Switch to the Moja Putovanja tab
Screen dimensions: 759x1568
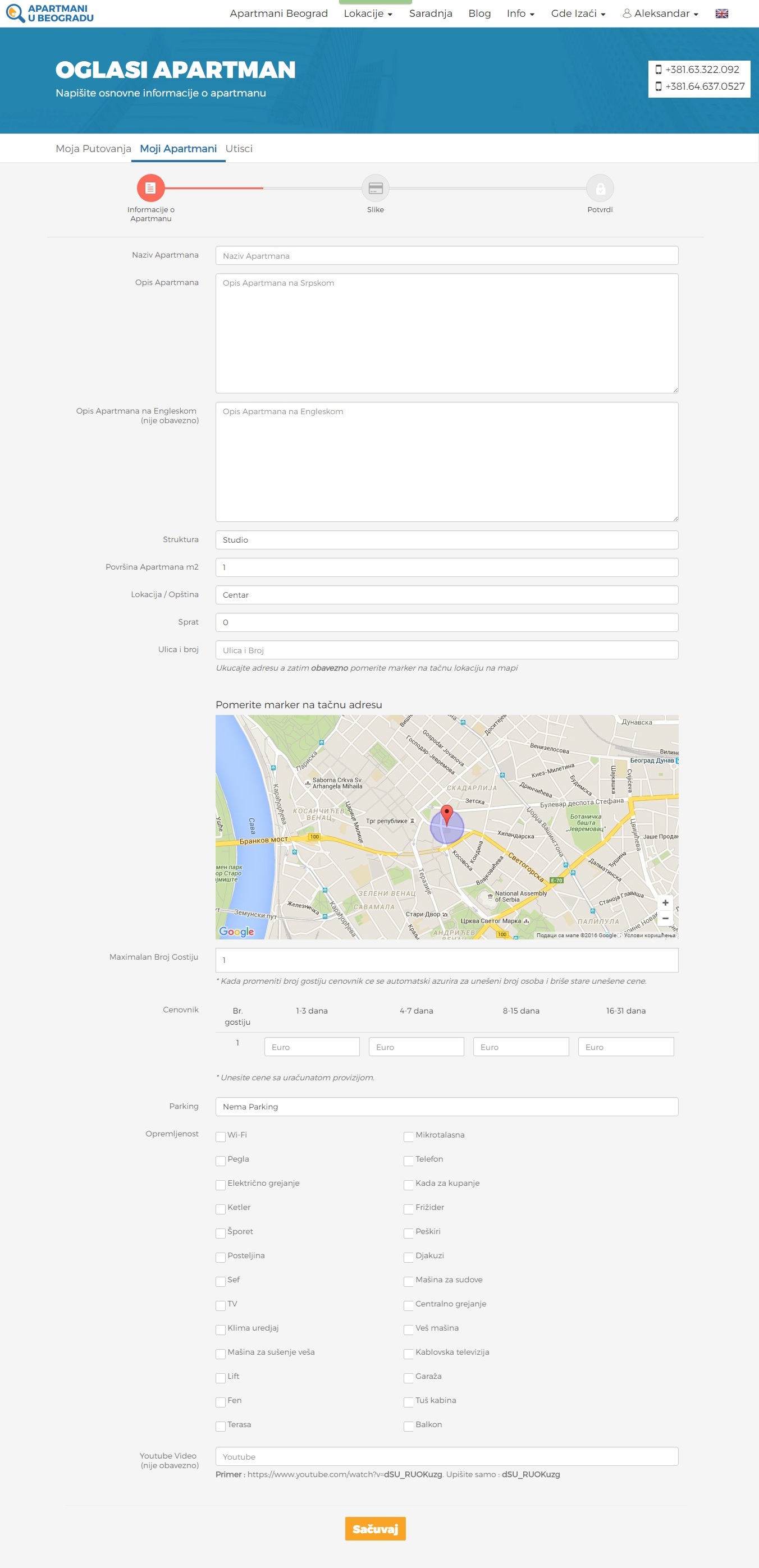point(93,149)
